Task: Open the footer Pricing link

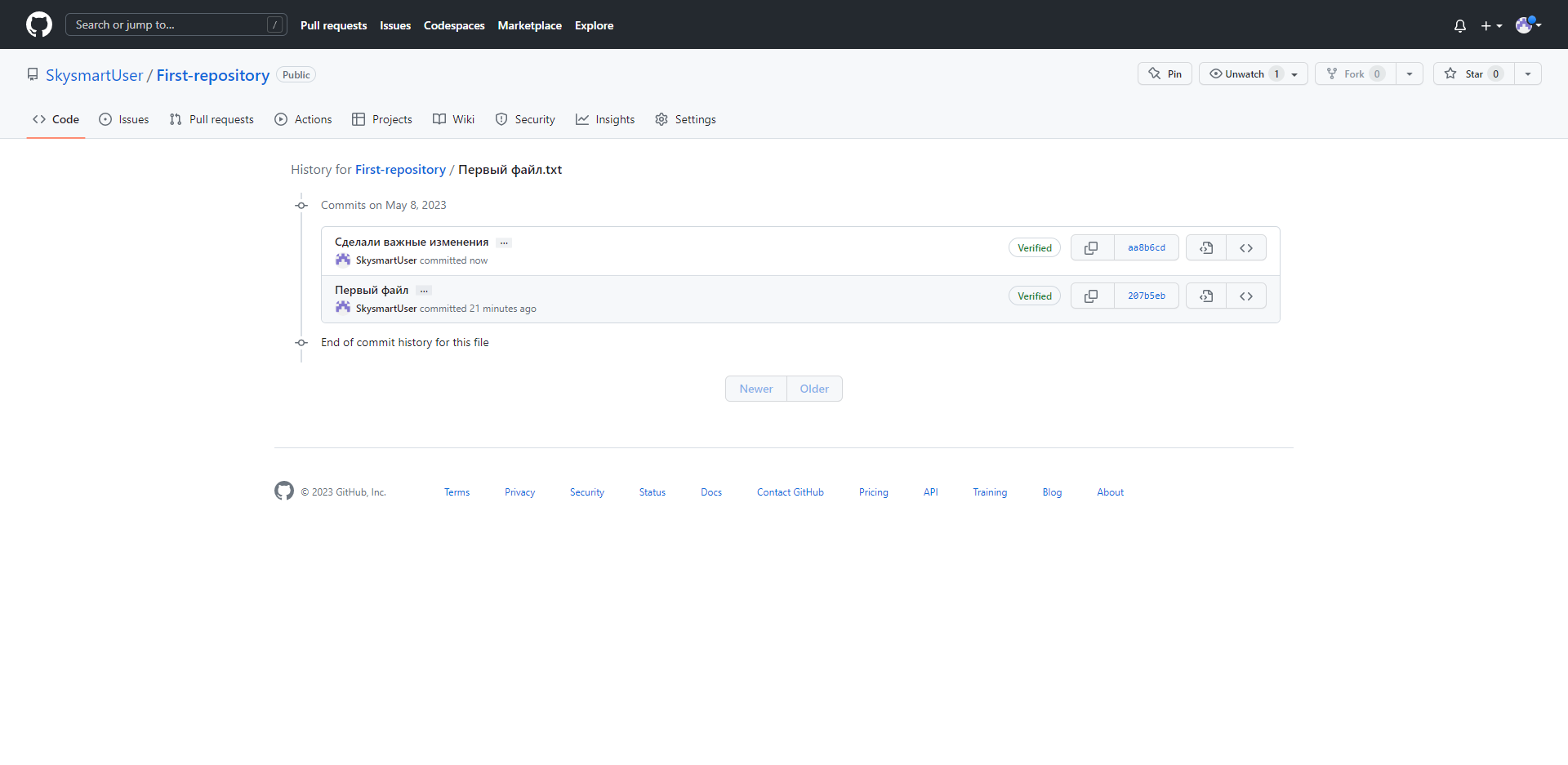Action: (x=874, y=492)
